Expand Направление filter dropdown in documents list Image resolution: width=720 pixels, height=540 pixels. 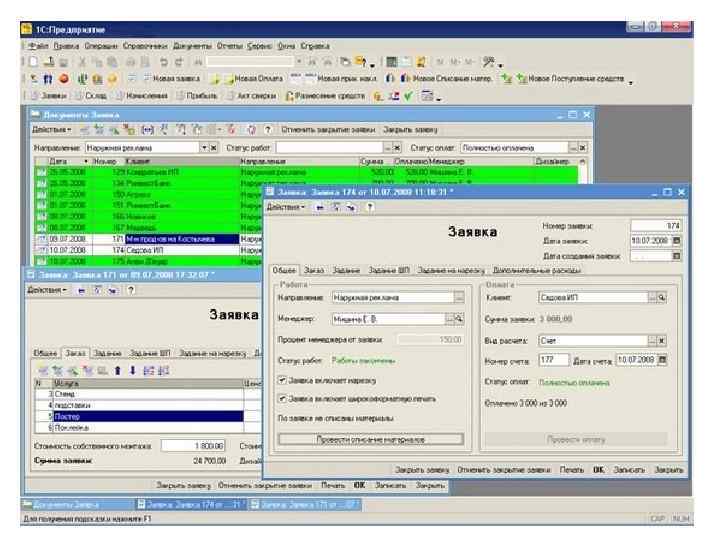point(204,148)
